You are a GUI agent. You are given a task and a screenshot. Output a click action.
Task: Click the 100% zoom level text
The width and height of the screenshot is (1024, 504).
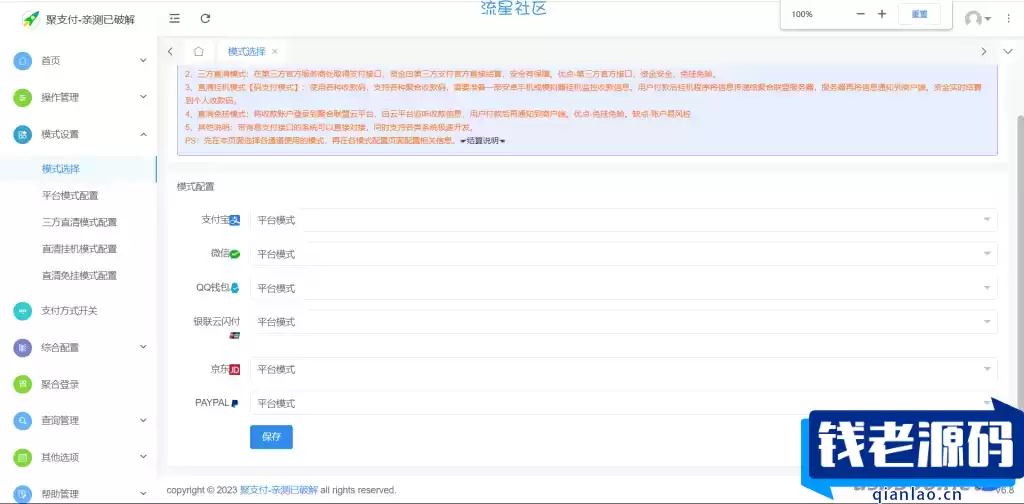coord(802,14)
